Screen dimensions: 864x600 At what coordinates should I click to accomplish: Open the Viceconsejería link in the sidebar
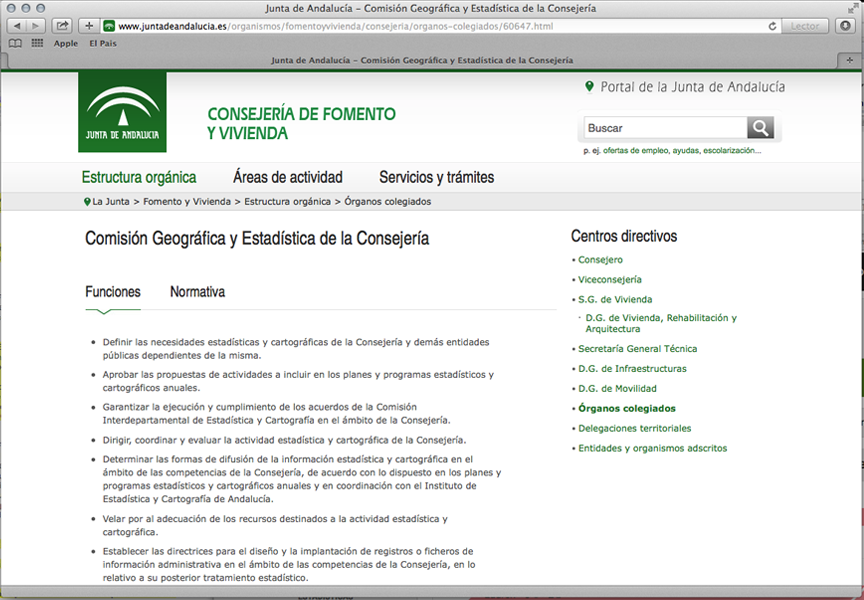(609, 280)
